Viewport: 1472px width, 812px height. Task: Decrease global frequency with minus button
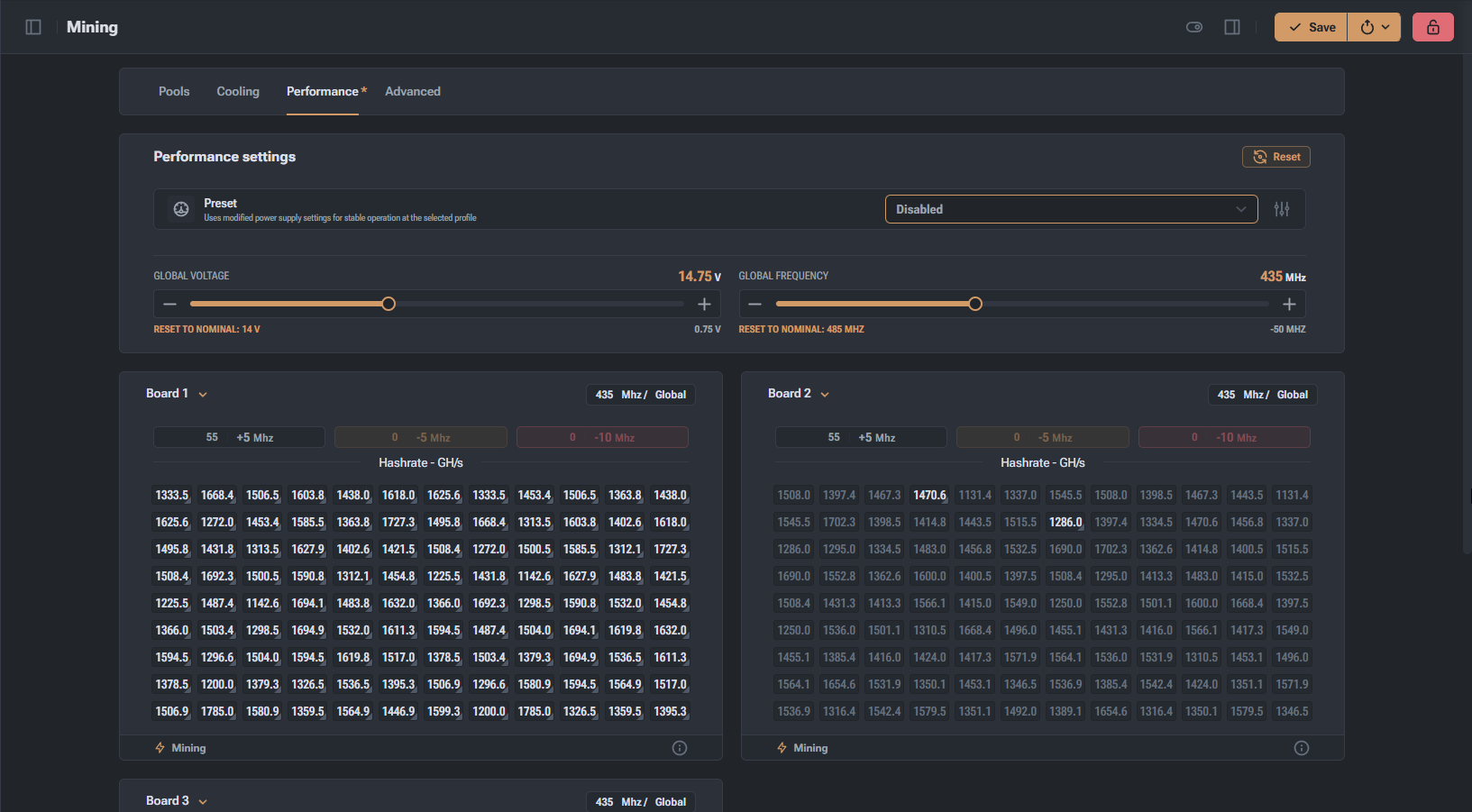pos(755,304)
